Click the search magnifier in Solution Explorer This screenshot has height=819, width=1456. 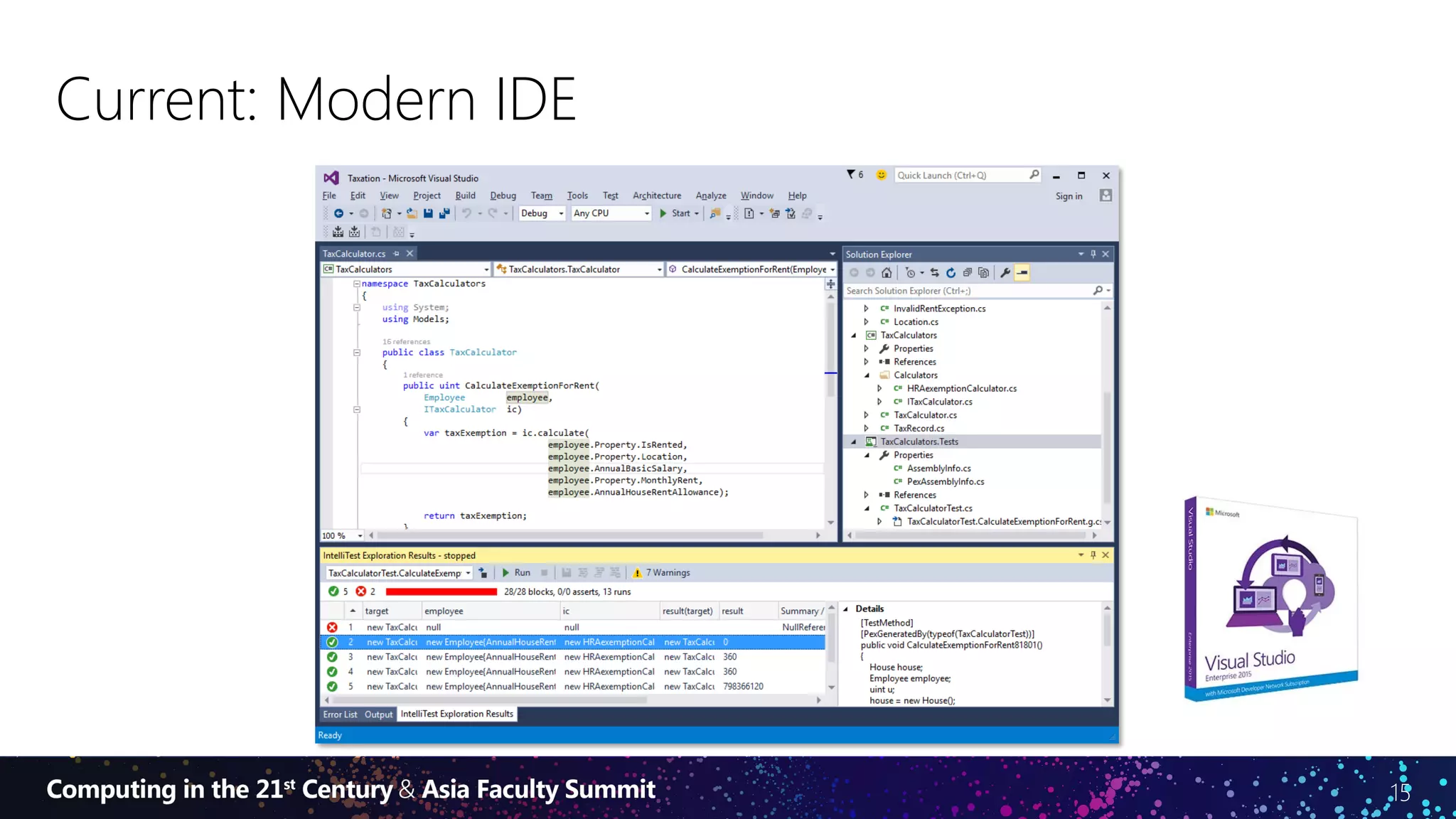[x=1098, y=291]
